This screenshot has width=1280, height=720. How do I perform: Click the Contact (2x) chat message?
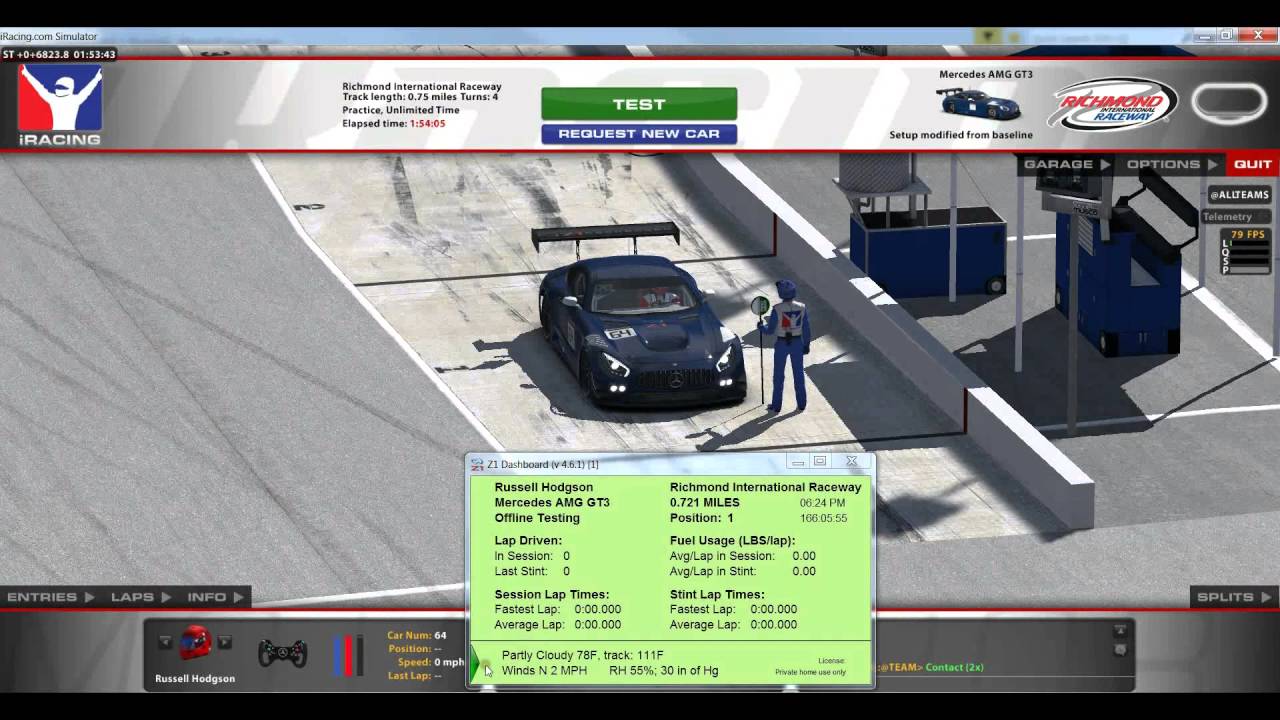pos(954,667)
